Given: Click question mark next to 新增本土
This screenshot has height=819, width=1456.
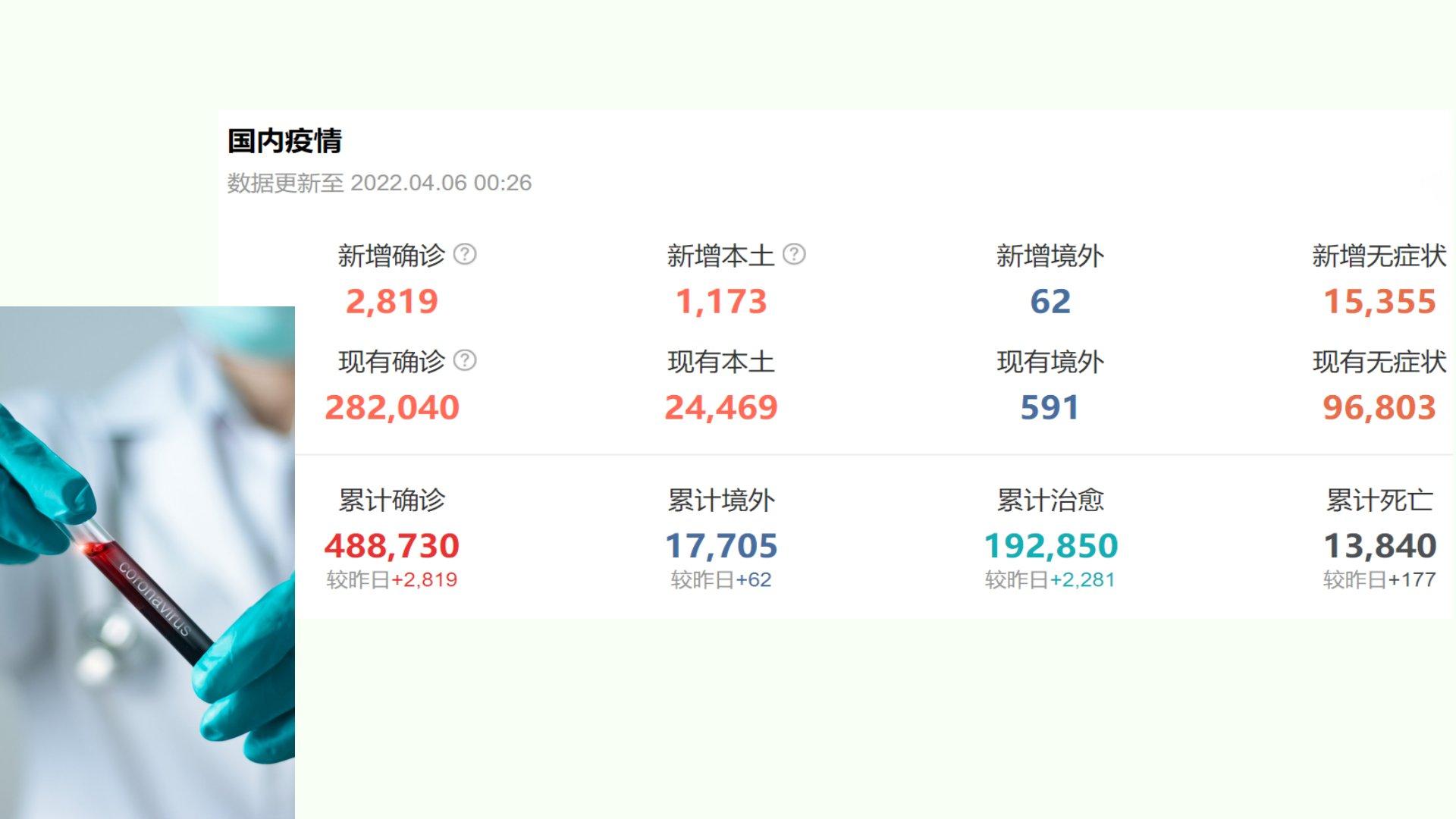Looking at the screenshot, I should [794, 254].
